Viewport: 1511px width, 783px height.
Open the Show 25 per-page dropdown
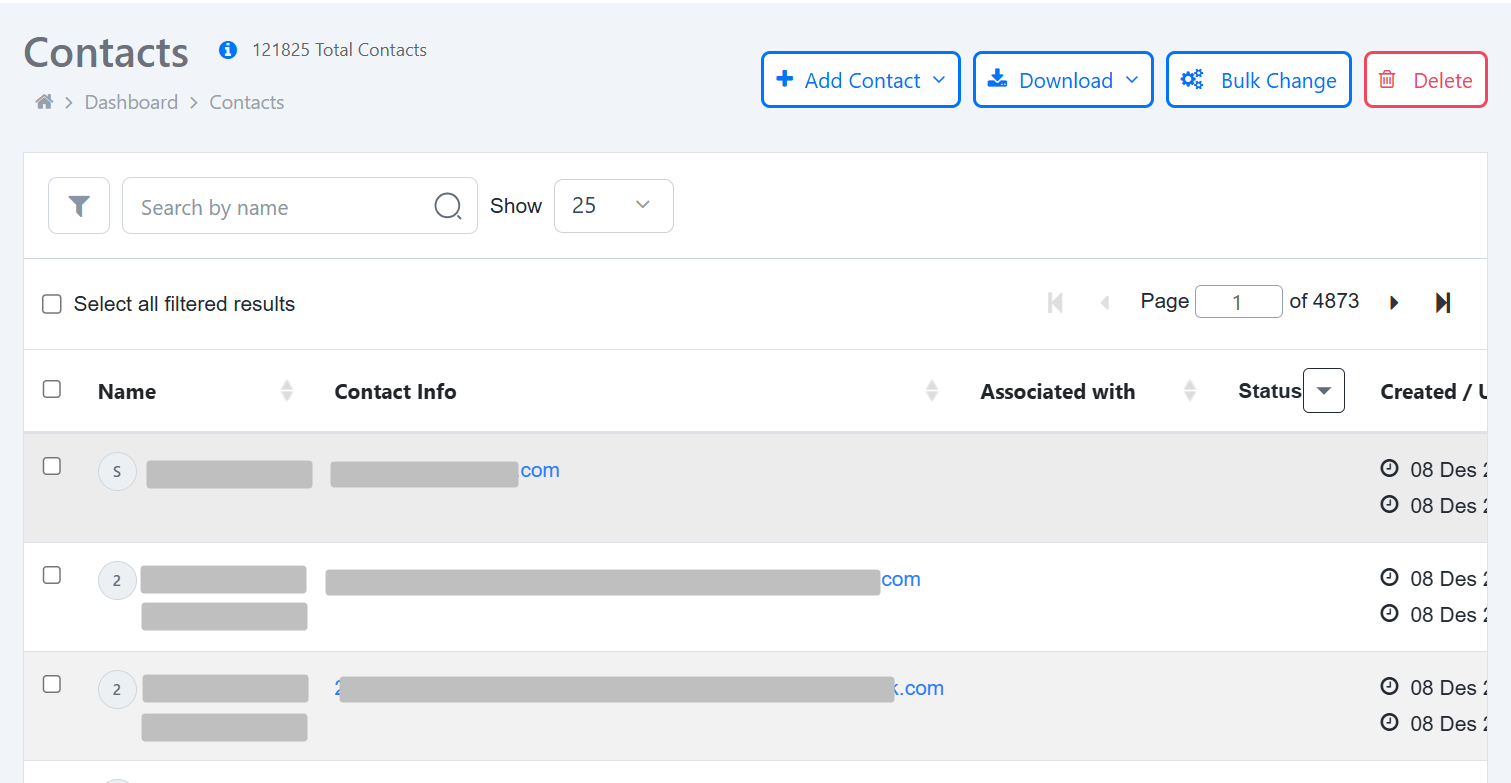click(613, 206)
